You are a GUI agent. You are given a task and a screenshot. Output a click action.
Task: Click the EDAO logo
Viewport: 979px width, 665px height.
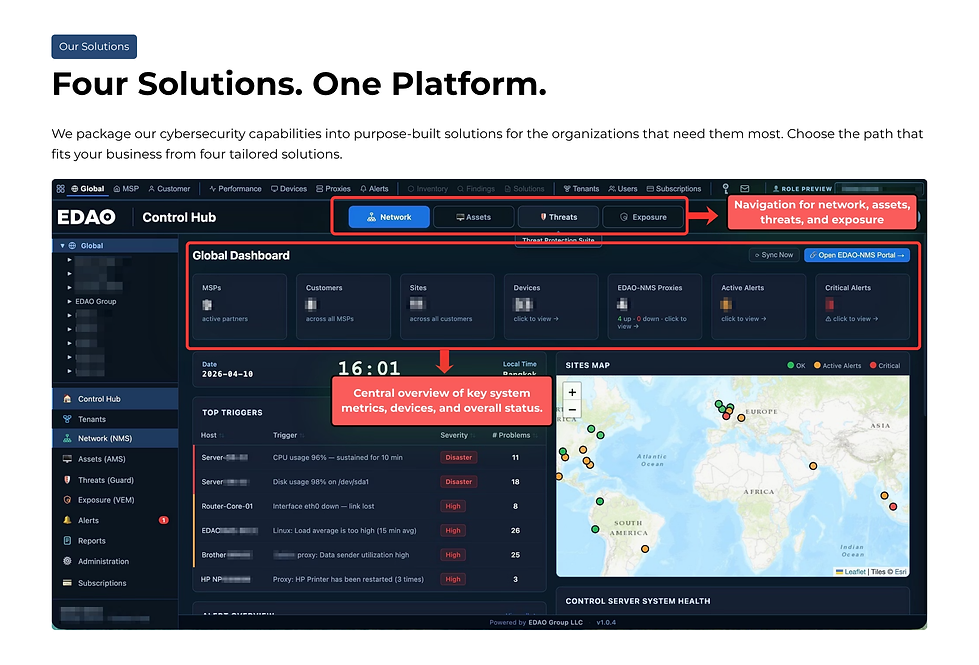click(86, 217)
